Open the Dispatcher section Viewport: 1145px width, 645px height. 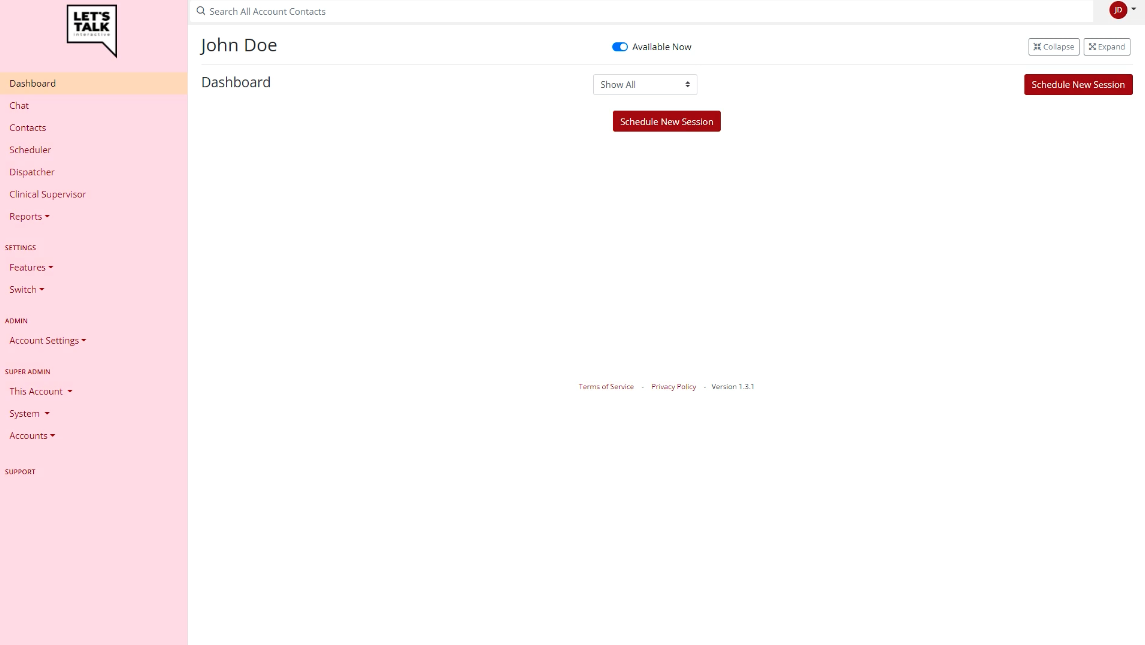tap(31, 171)
